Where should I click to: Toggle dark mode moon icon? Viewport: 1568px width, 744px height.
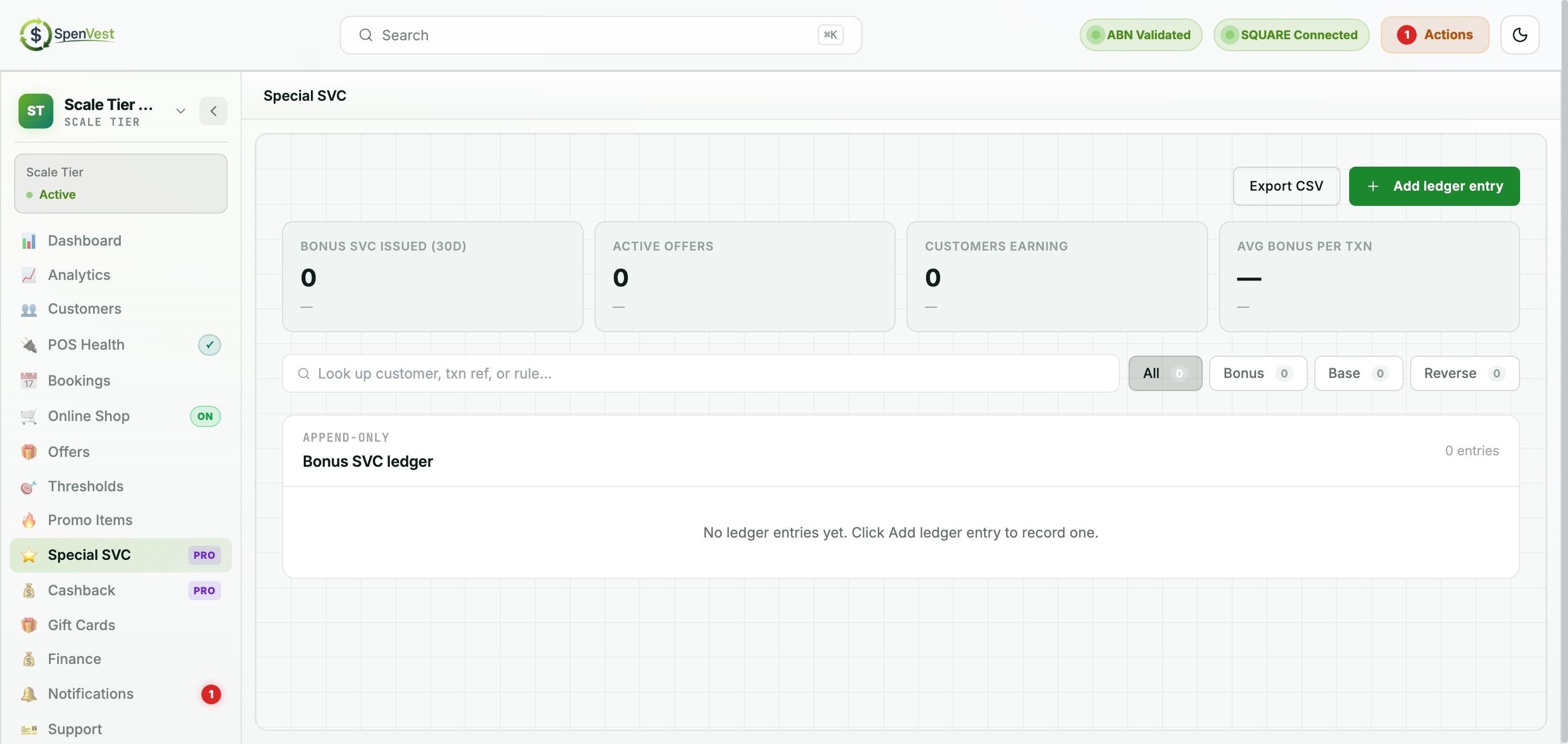(x=1520, y=35)
